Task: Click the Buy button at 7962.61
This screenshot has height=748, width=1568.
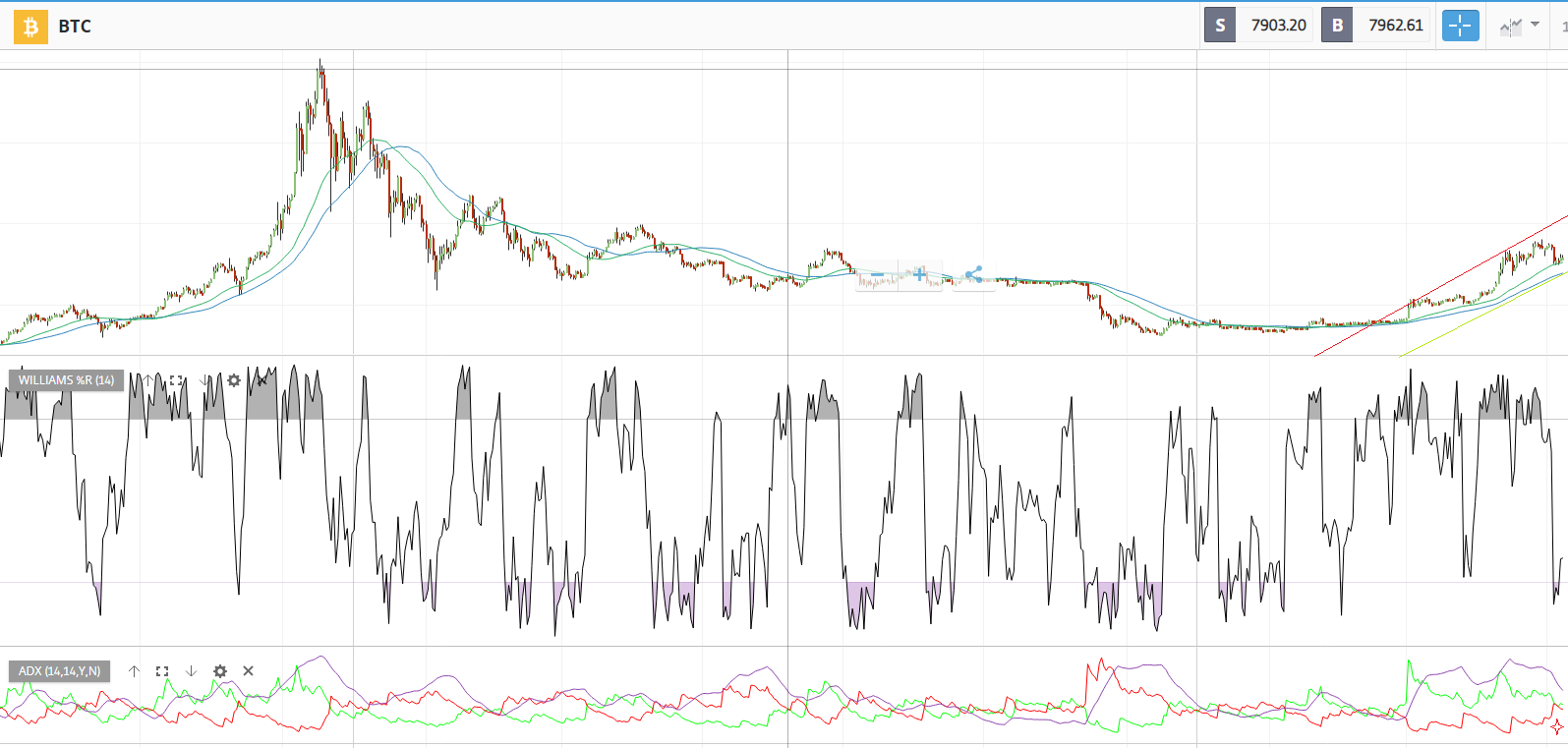Action: coord(1375,26)
